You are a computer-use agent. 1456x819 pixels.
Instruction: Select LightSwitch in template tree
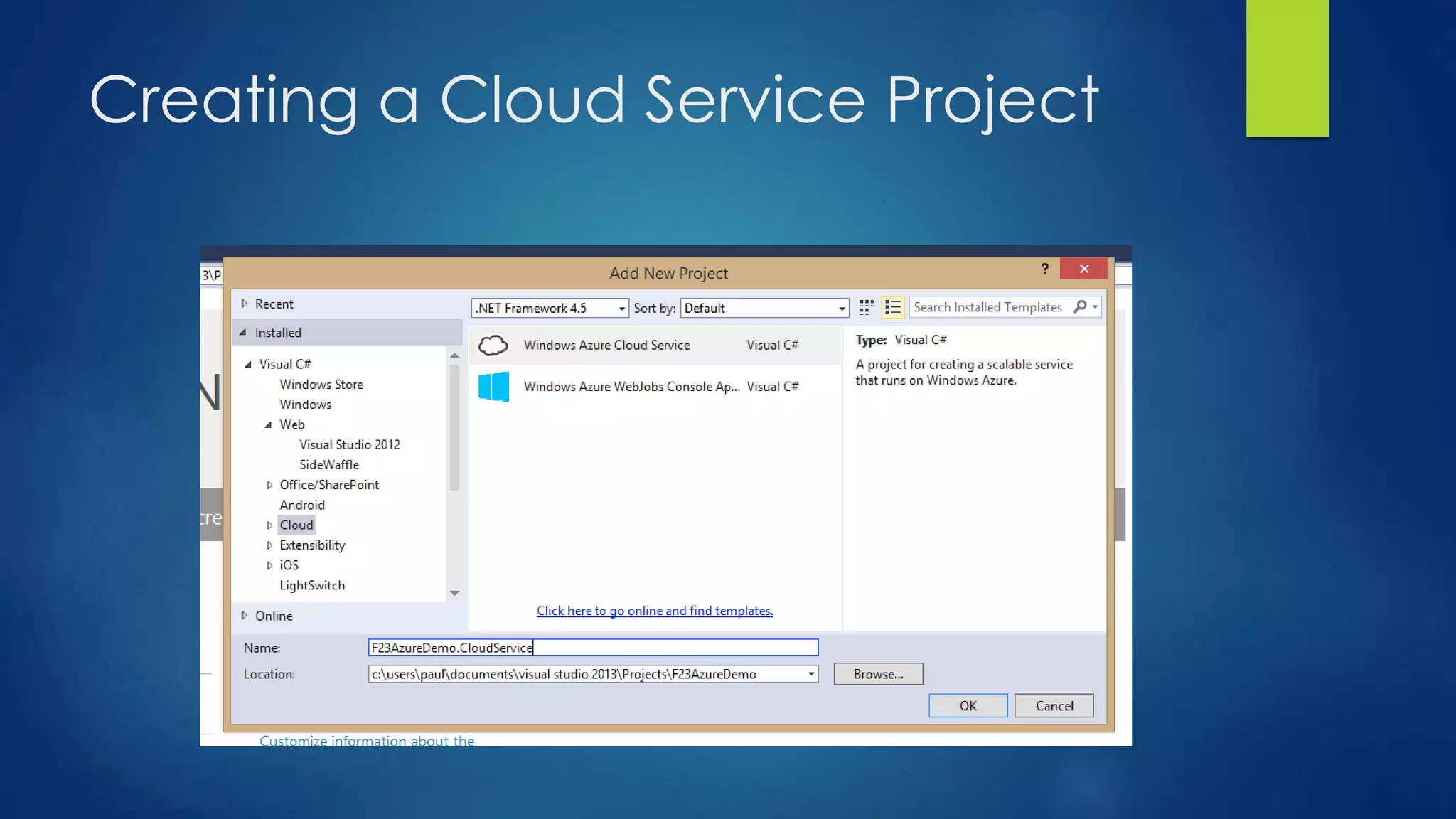point(312,586)
